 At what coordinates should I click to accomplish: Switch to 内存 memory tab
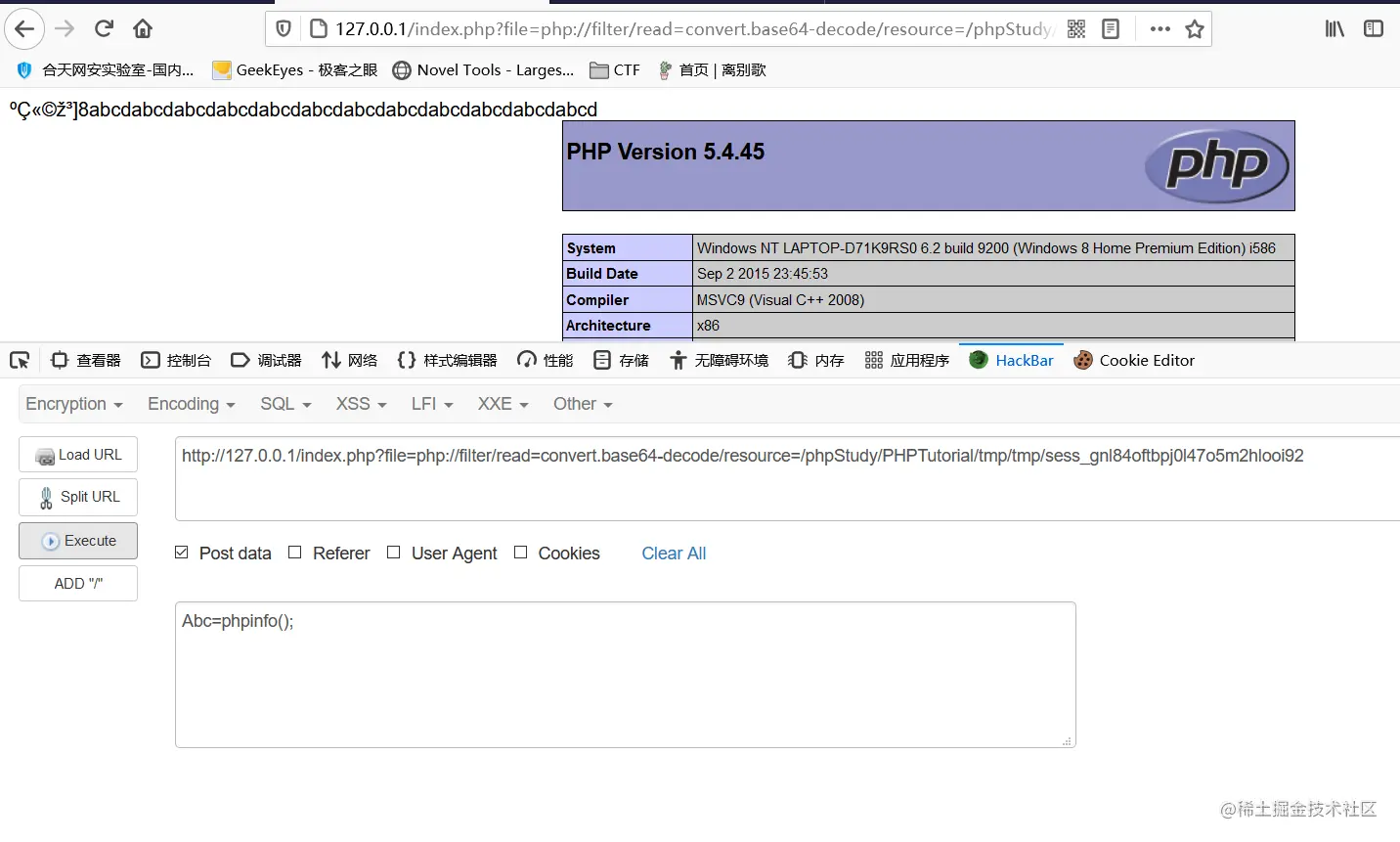pos(816,360)
